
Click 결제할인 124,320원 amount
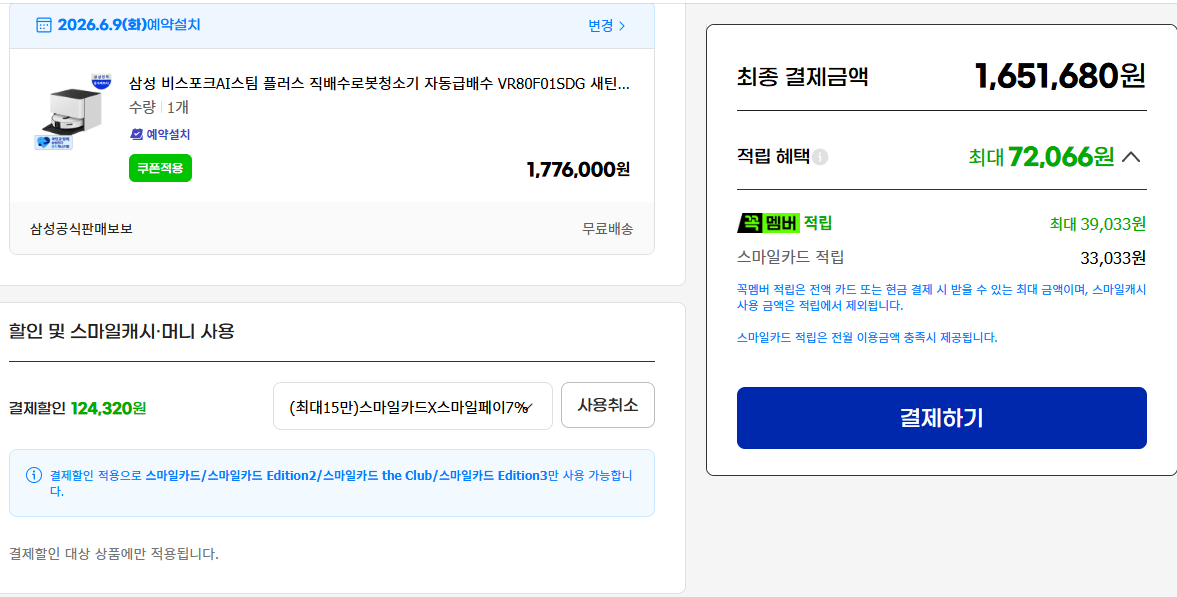(108, 409)
